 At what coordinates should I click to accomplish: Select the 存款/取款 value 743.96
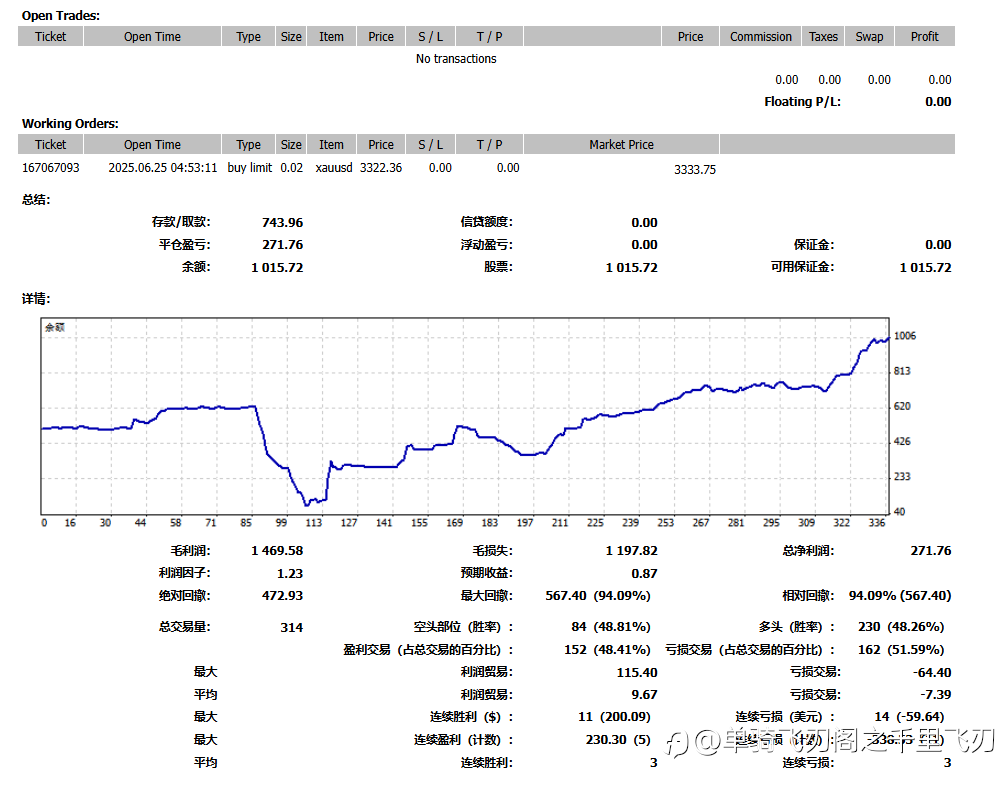click(x=282, y=222)
